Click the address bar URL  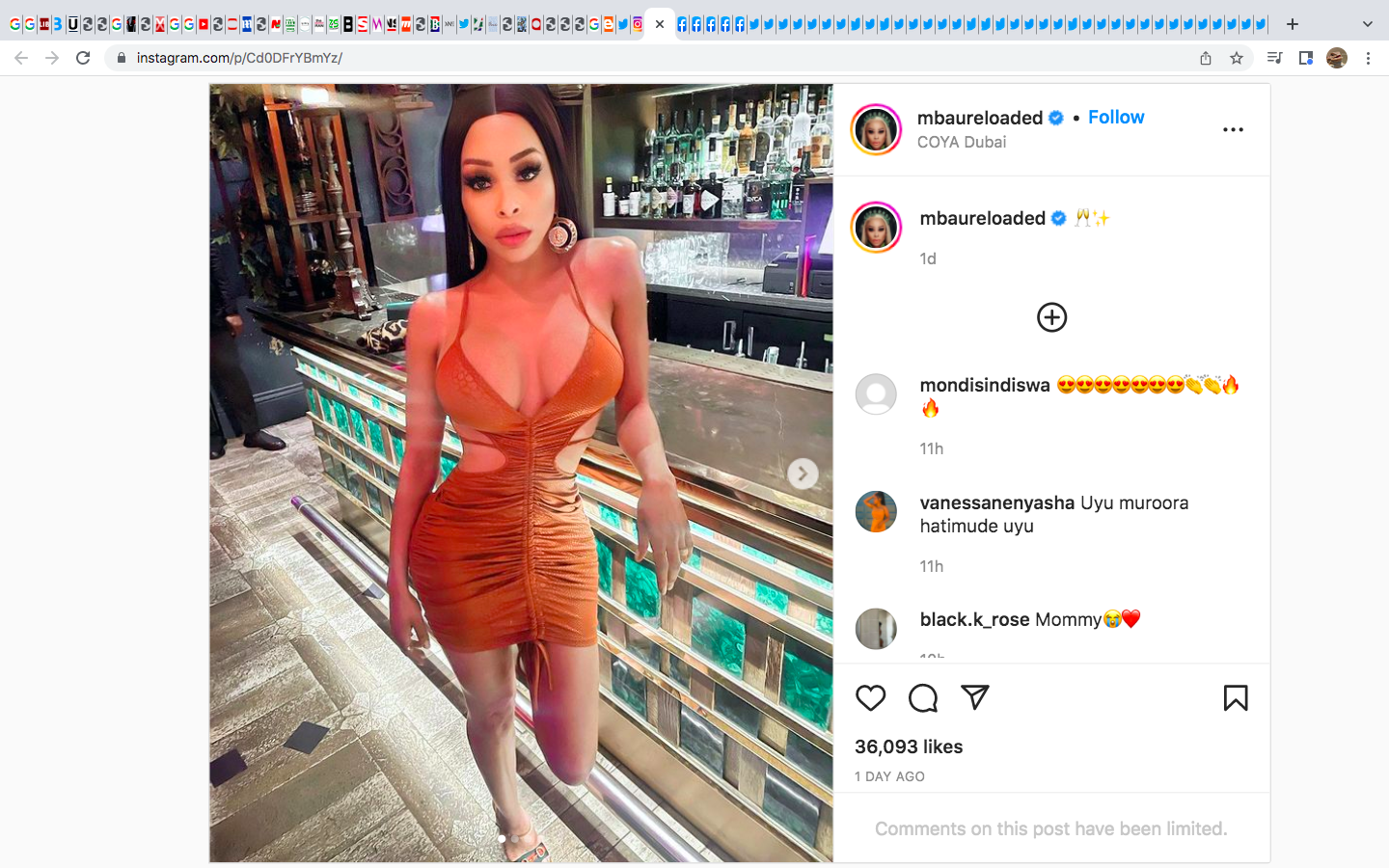pos(239,58)
